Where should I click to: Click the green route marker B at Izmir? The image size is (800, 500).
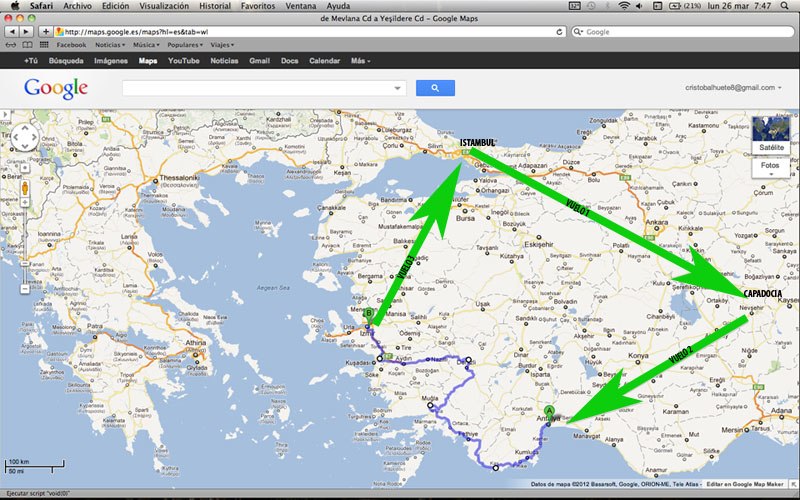tap(368, 316)
